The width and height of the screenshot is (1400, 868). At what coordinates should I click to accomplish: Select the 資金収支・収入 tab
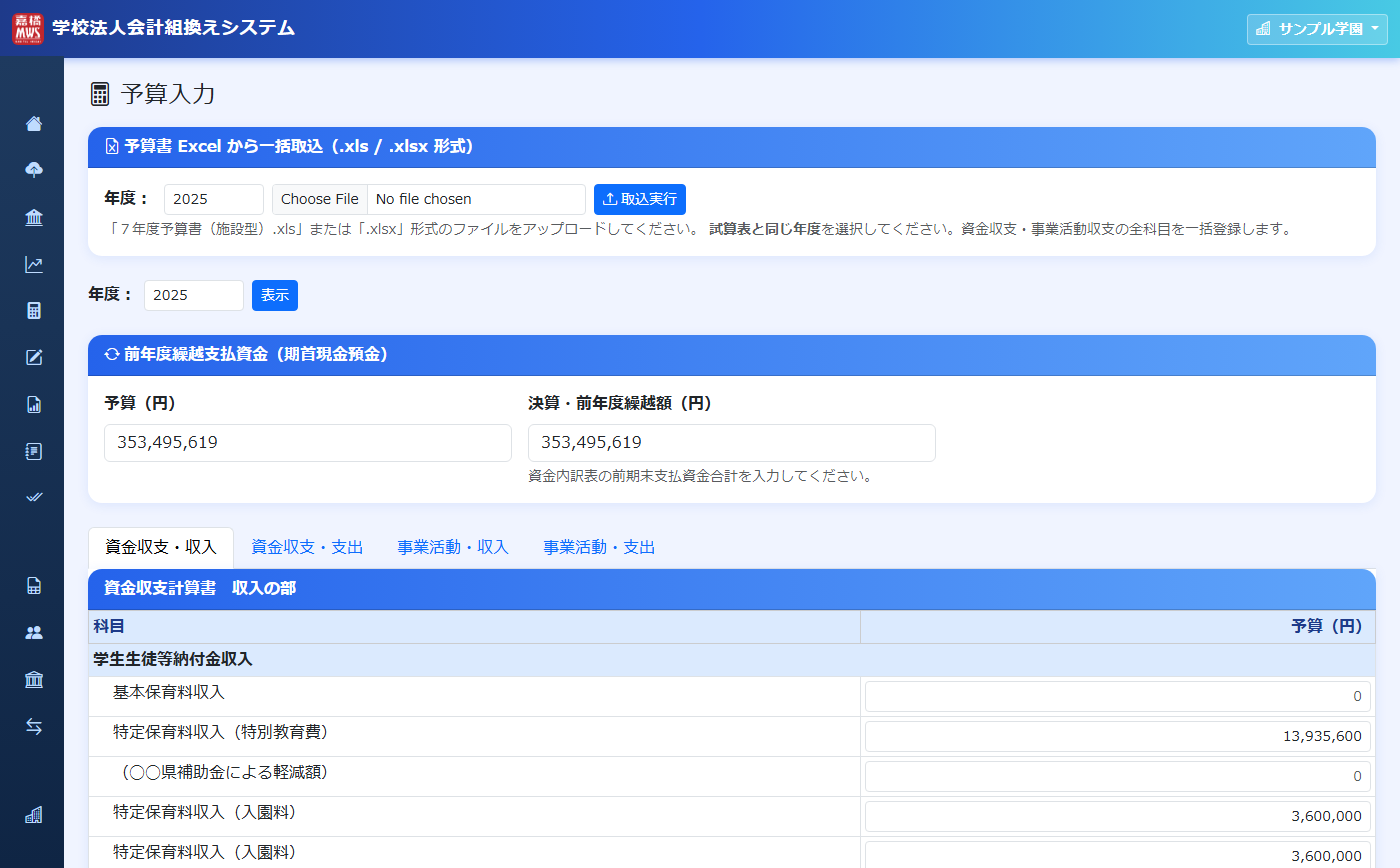pos(161,547)
